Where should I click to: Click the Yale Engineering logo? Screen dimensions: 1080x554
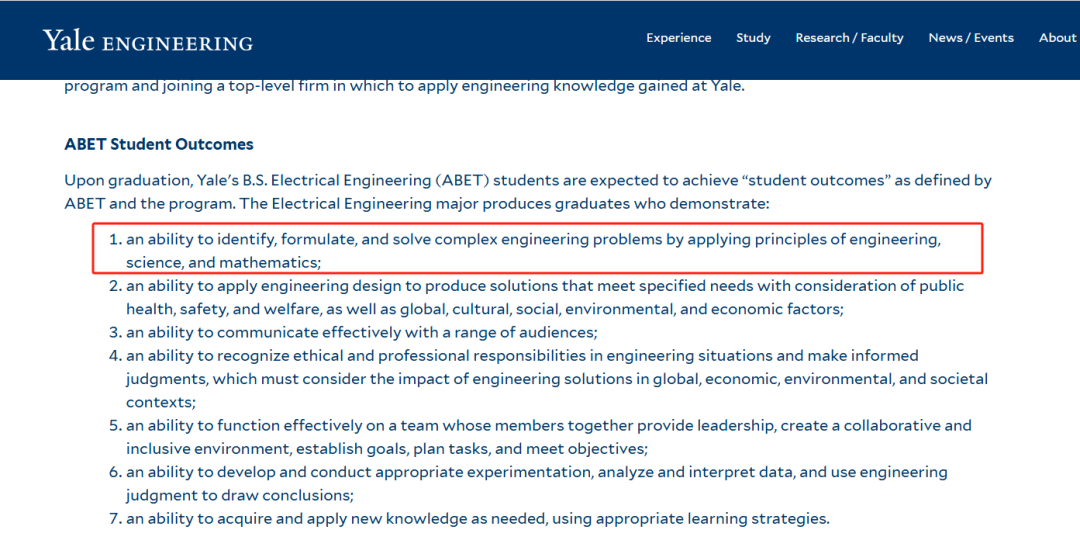[148, 41]
